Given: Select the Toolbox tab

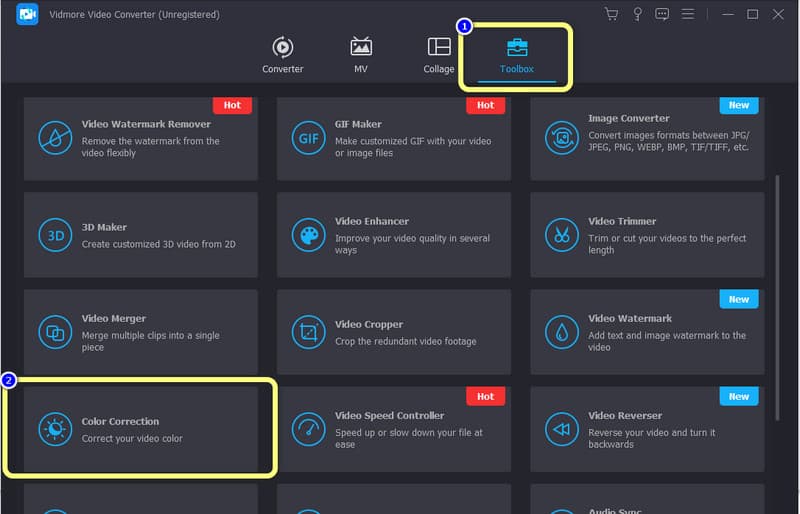Looking at the screenshot, I should pos(517,55).
